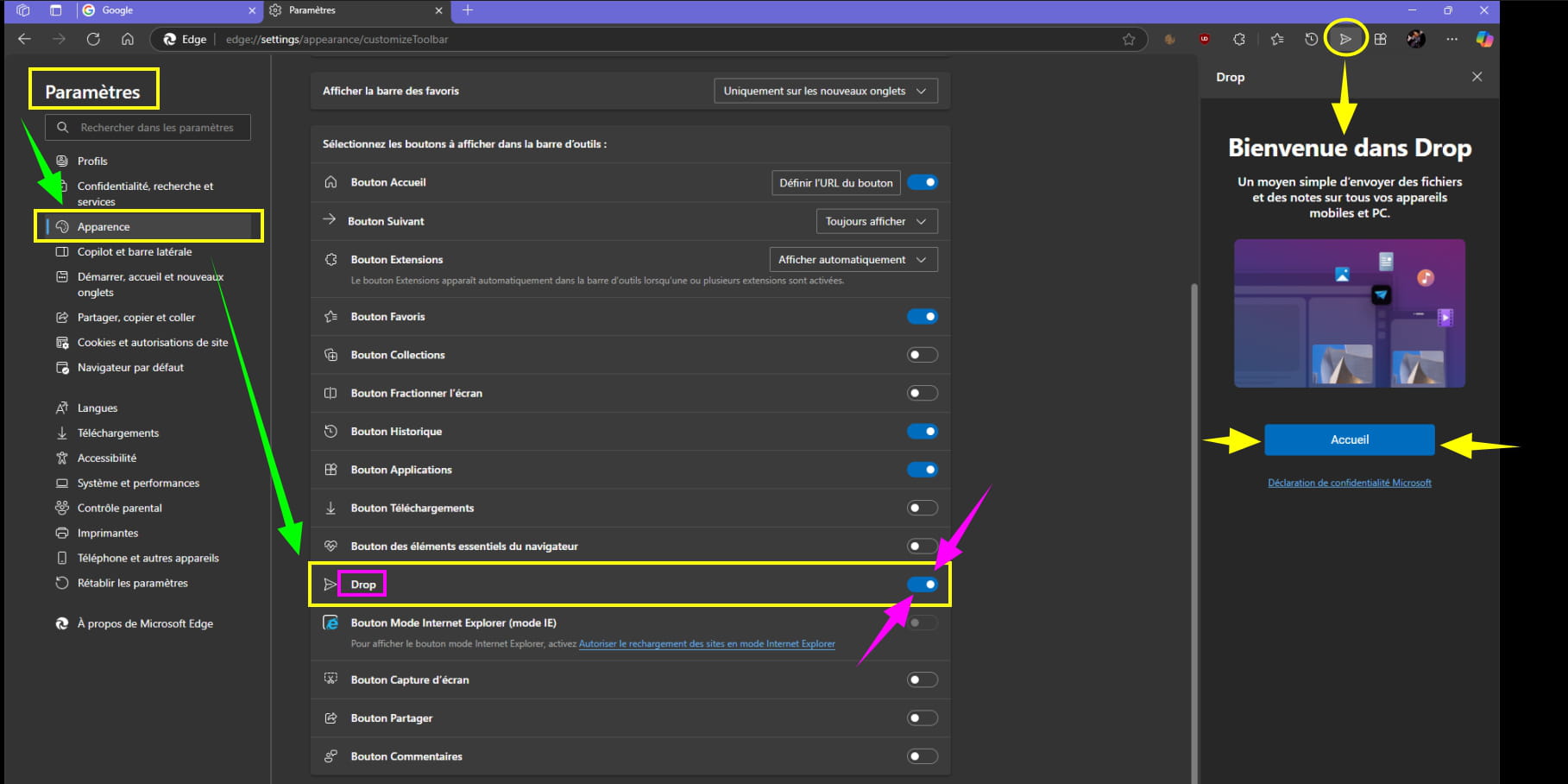Enable Bouton Fractionner l'écran switch
This screenshot has height=784, width=1568.
pyautogui.click(x=923, y=393)
